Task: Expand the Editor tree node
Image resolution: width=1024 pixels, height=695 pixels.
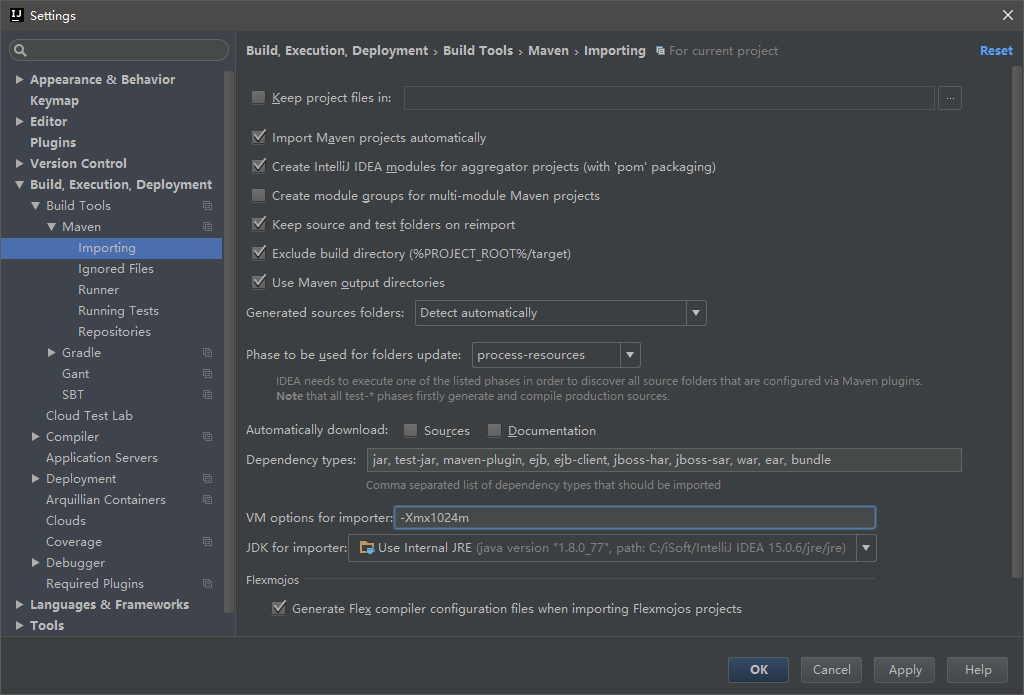Action: coord(20,121)
